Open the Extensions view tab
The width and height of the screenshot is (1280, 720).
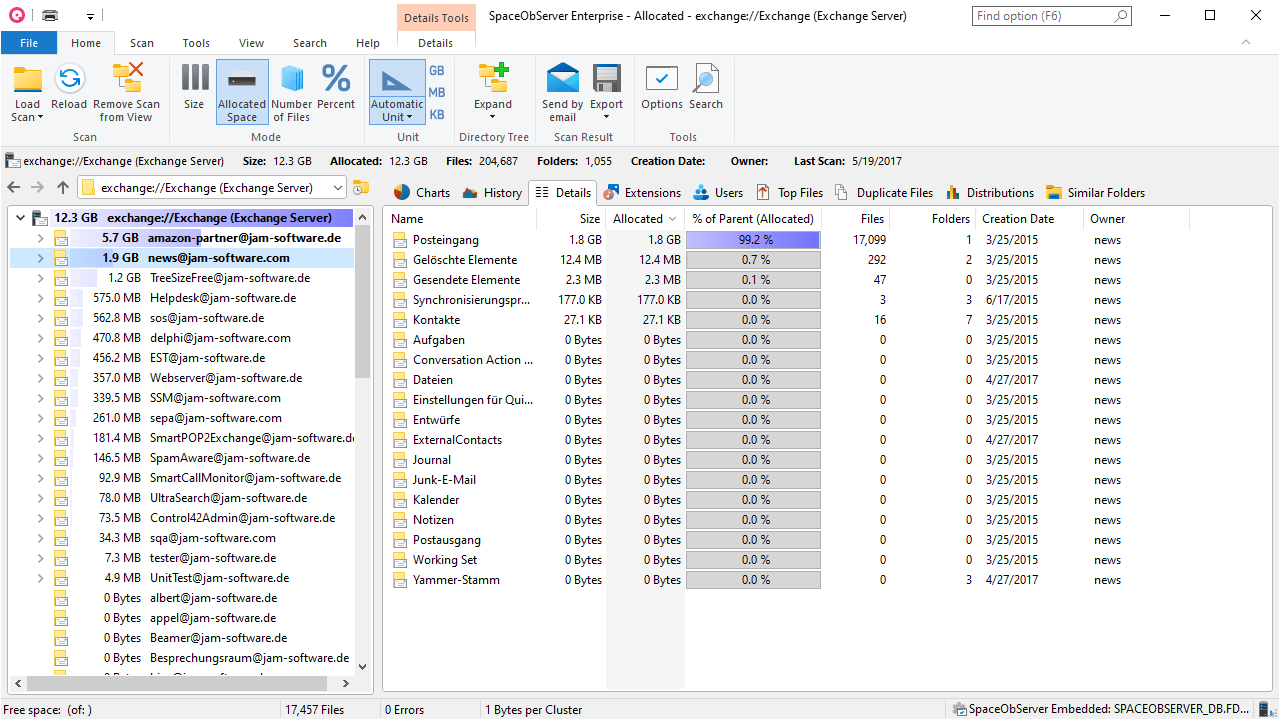pyautogui.click(x=642, y=193)
